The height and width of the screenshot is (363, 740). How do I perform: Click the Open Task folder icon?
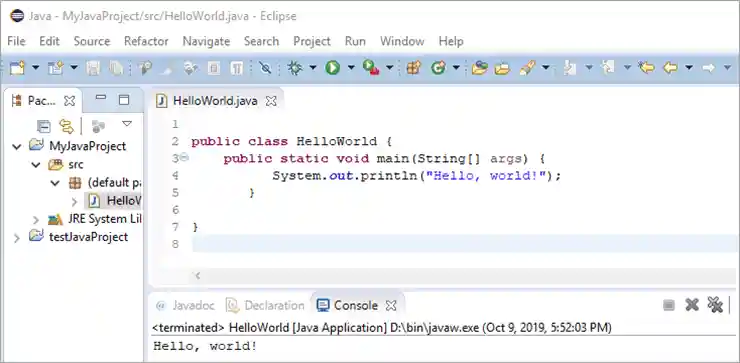click(503, 68)
